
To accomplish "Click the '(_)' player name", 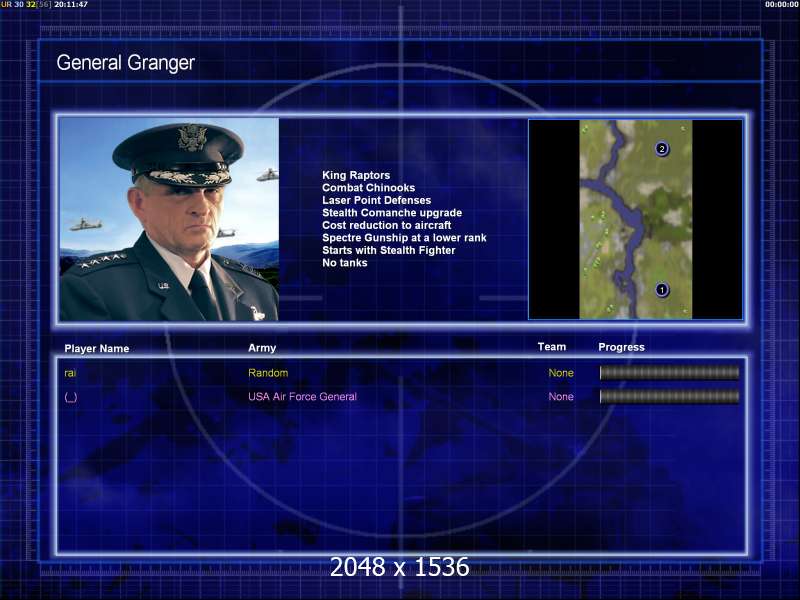I will click(x=70, y=397).
